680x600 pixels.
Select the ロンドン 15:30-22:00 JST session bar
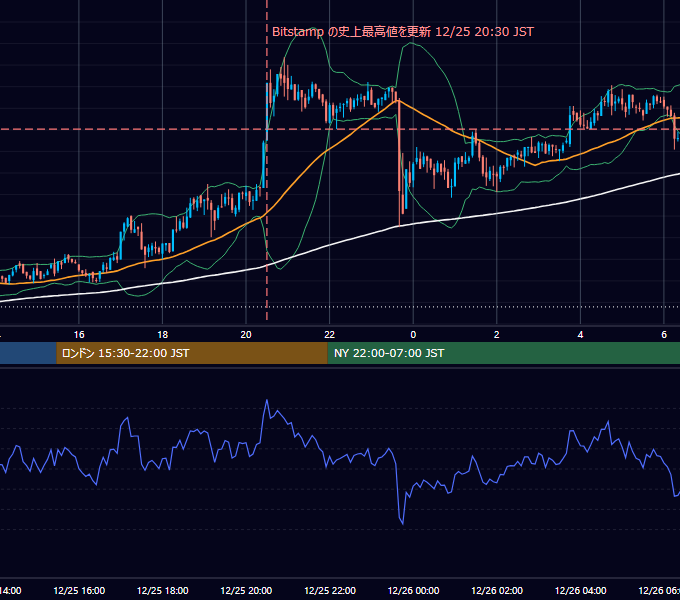pyautogui.click(x=192, y=353)
